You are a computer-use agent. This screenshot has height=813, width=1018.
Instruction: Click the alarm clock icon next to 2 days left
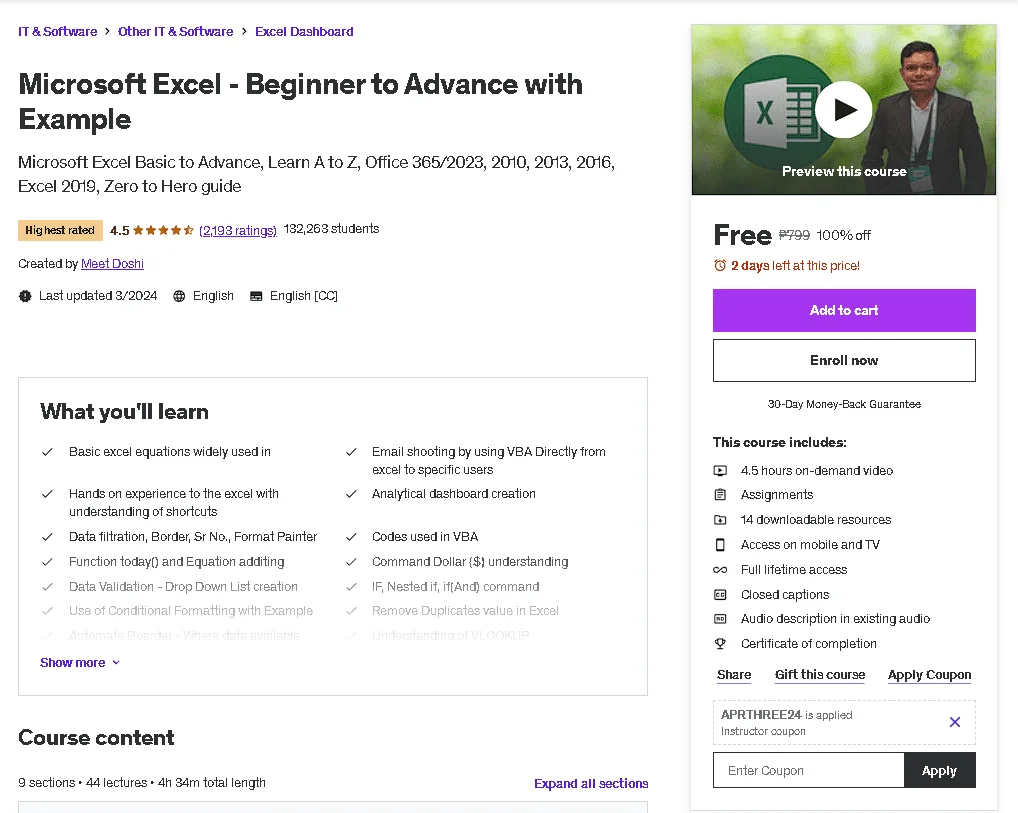click(720, 265)
